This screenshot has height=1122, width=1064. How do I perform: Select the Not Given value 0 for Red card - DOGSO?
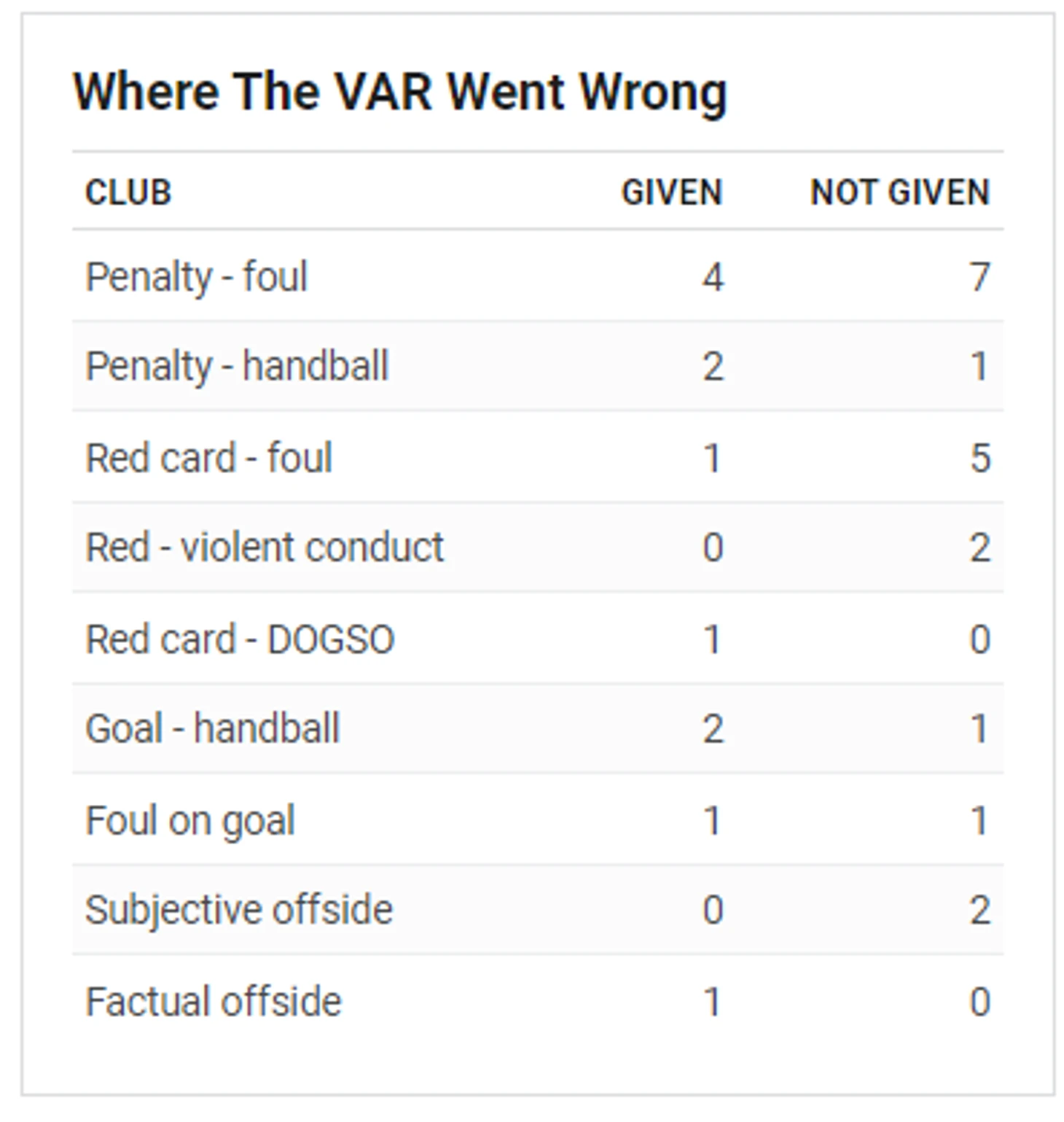[x=980, y=640]
